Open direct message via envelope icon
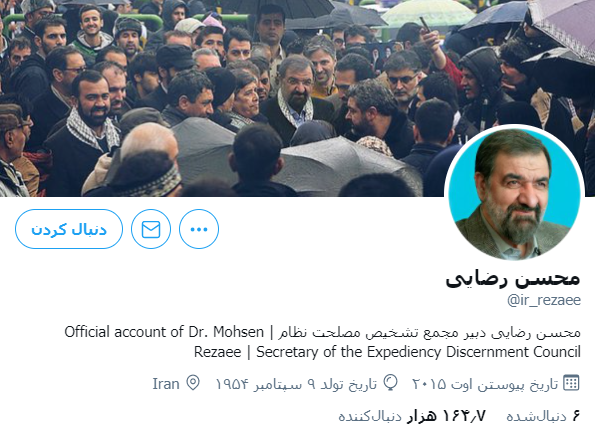Image resolution: width=595 pixels, height=438 pixels. point(151,229)
